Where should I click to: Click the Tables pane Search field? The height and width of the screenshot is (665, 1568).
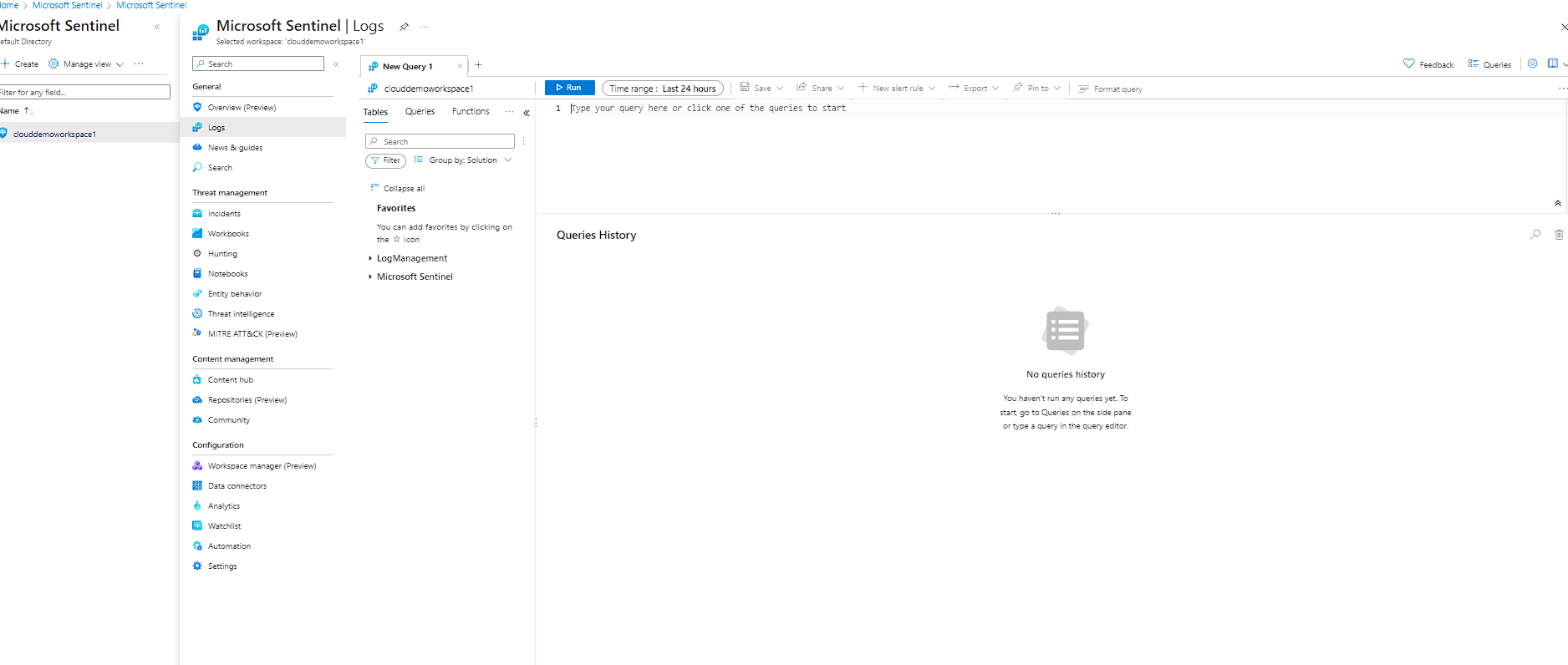[x=440, y=141]
